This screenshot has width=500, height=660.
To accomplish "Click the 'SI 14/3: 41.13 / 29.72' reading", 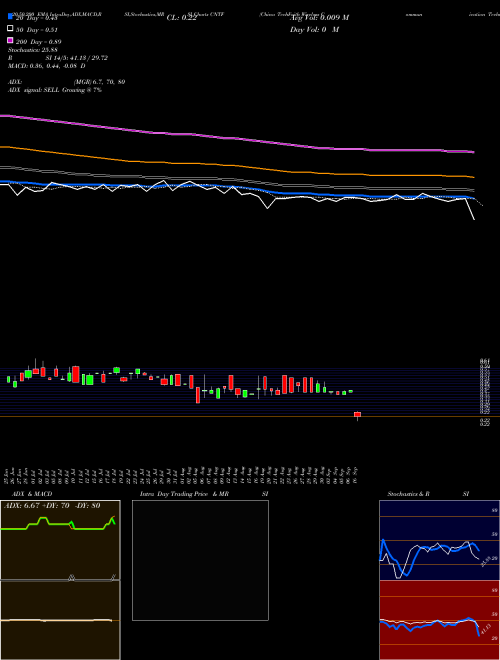I will click(77, 58).
